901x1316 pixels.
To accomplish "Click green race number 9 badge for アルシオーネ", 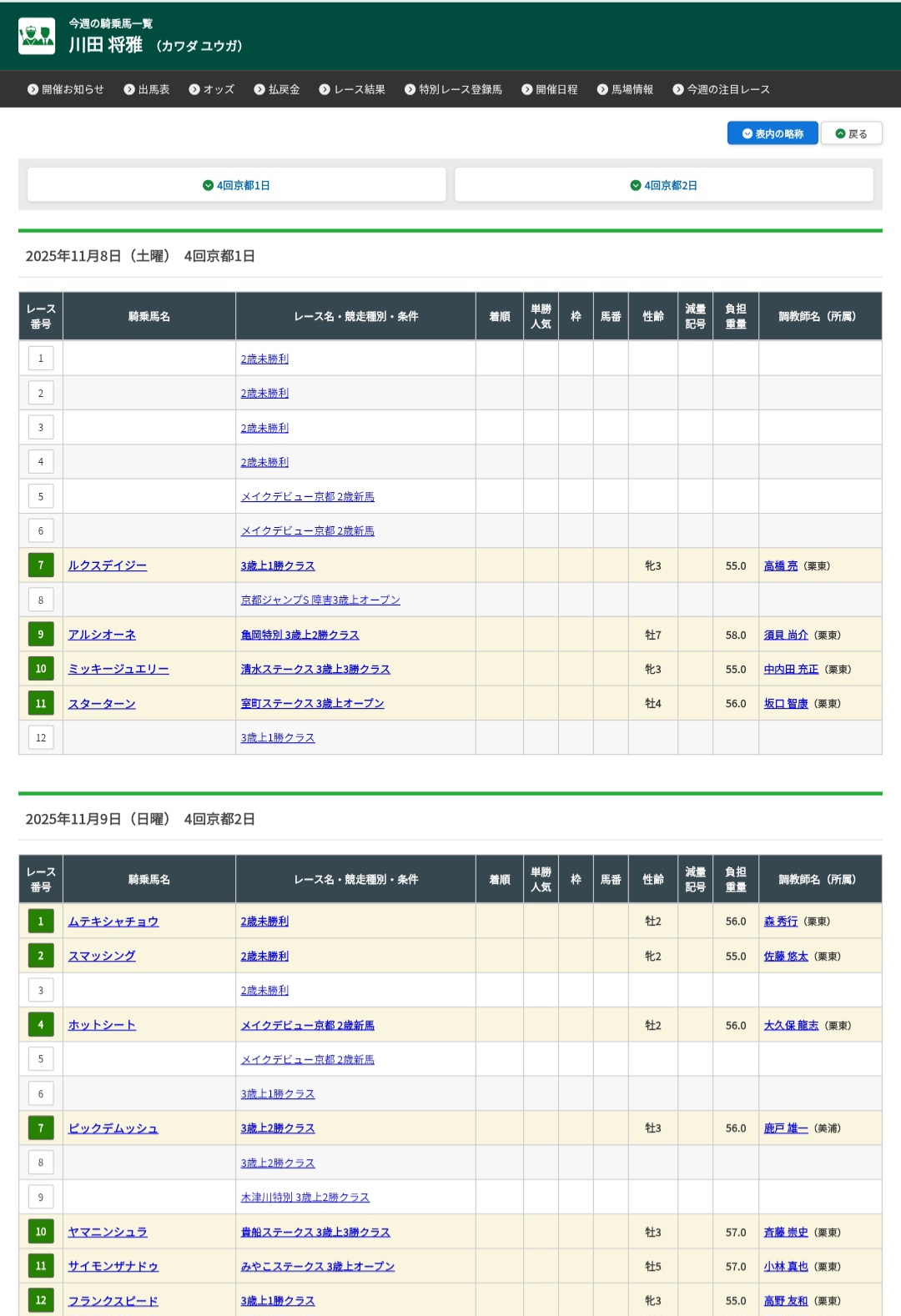I will pyautogui.click(x=41, y=635).
